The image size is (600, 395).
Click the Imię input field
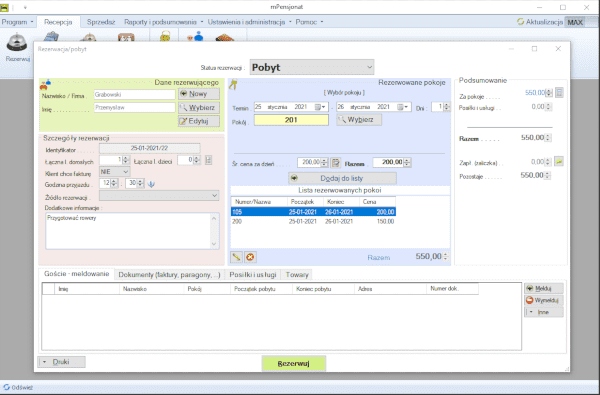tap(135, 108)
